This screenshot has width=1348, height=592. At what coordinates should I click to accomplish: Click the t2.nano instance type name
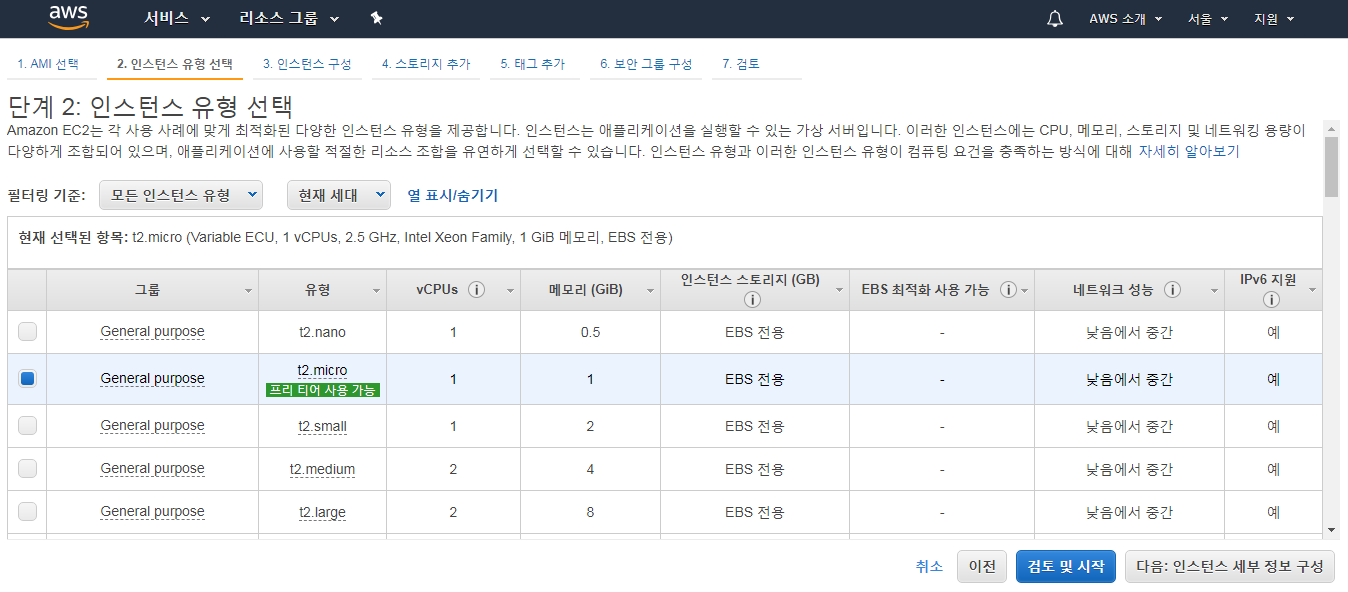click(322, 332)
